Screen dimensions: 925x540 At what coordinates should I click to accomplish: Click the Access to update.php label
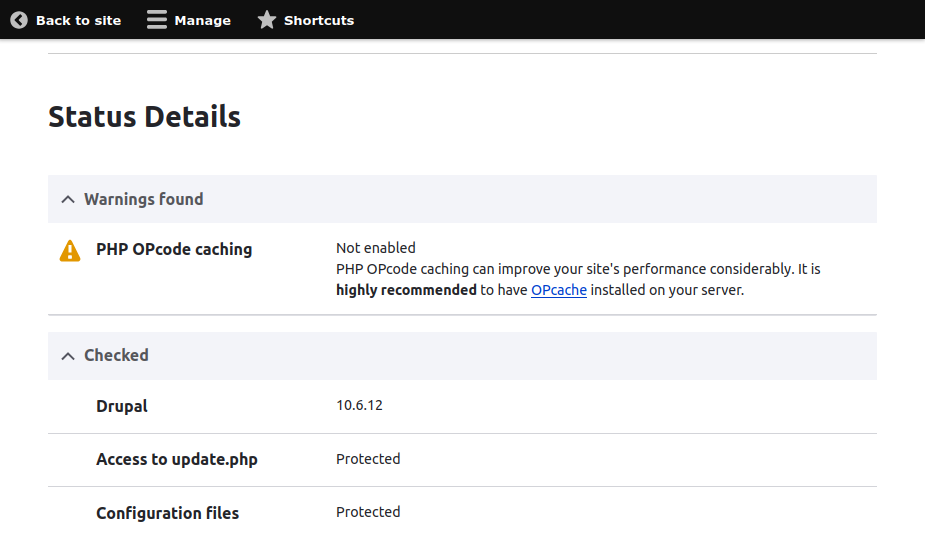(x=177, y=460)
